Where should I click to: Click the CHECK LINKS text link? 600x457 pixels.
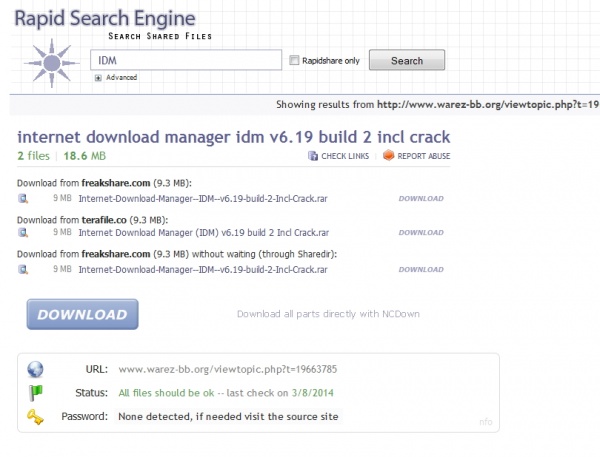345,156
